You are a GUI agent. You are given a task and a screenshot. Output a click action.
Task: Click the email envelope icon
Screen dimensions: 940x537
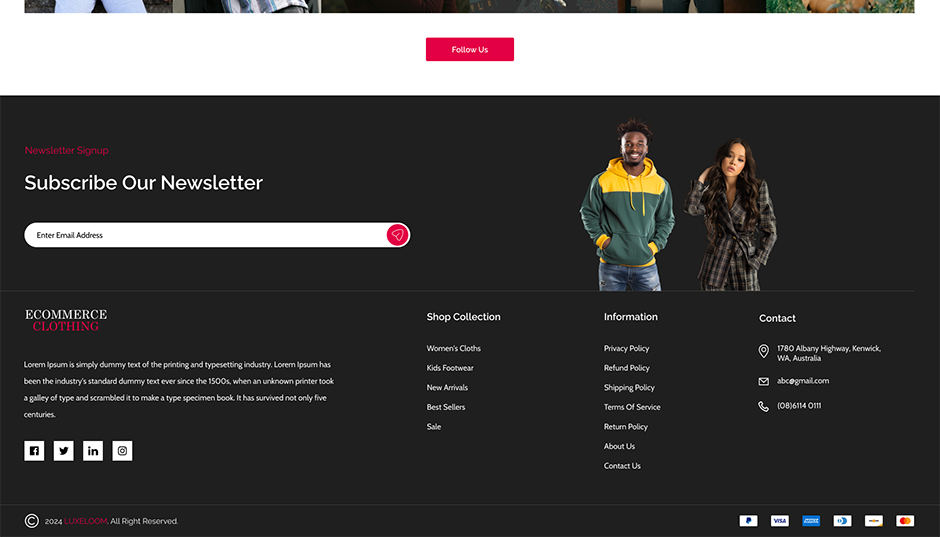(x=764, y=381)
